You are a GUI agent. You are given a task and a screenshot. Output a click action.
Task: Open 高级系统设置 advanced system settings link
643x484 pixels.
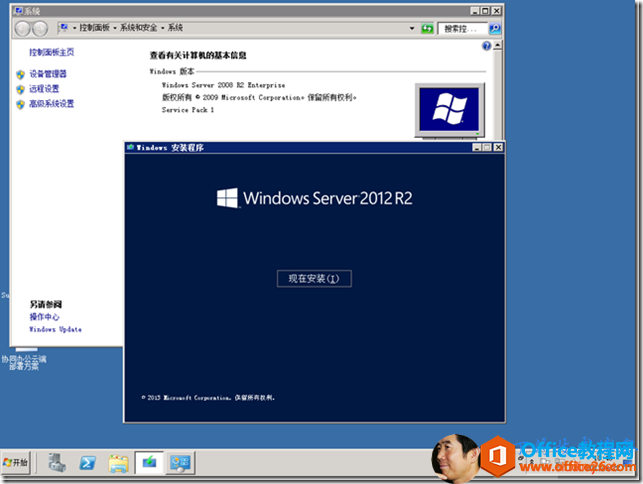pyautogui.click(x=52, y=103)
